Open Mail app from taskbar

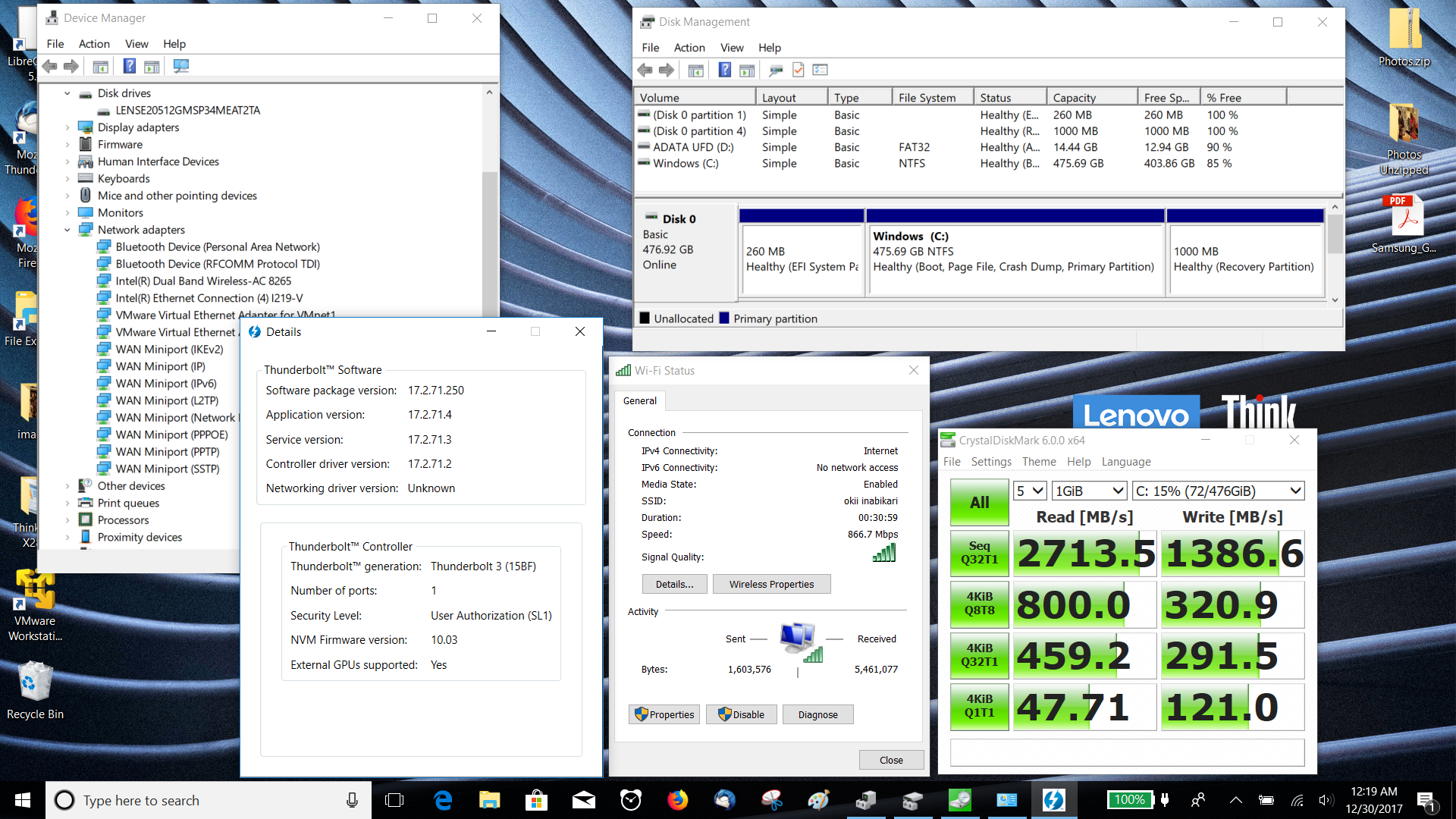(x=583, y=800)
